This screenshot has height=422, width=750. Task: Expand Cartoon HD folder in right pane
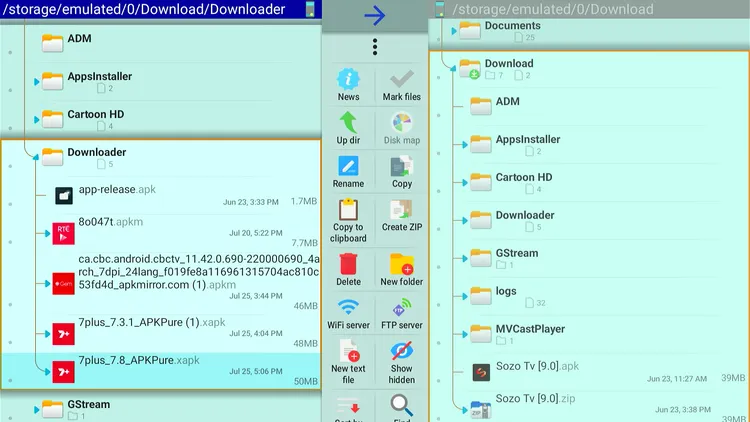click(464, 182)
